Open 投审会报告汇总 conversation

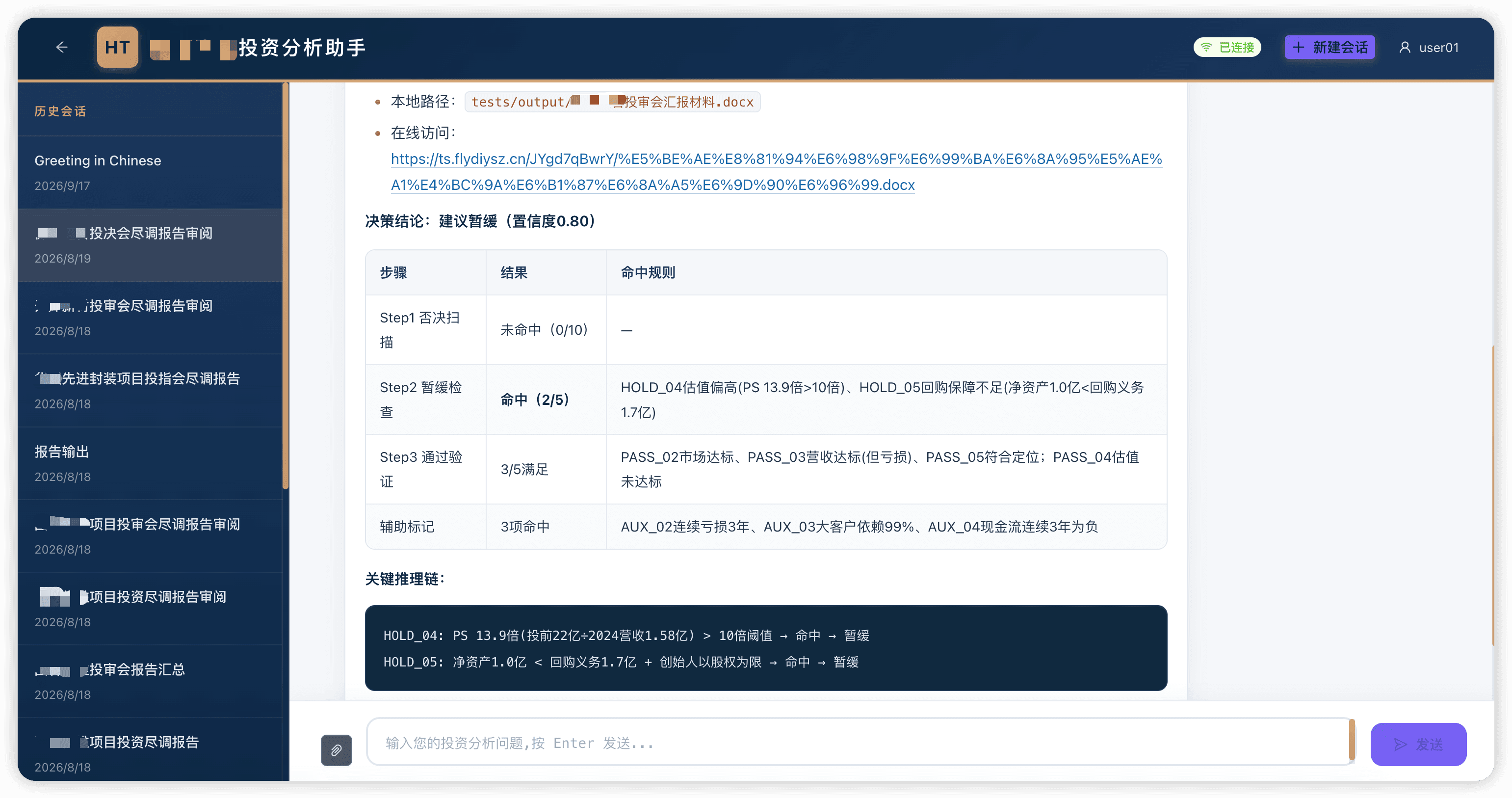[150, 682]
